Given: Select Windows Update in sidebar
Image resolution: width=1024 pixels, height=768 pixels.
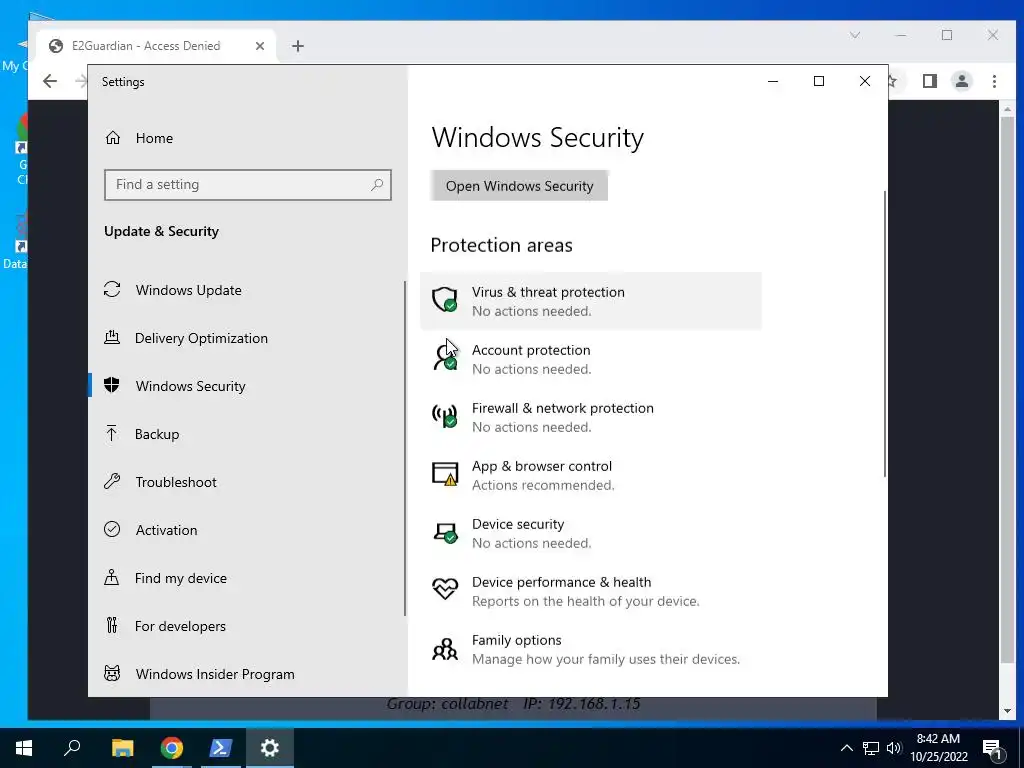Looking at the screenshot, I should coord(189,290).
